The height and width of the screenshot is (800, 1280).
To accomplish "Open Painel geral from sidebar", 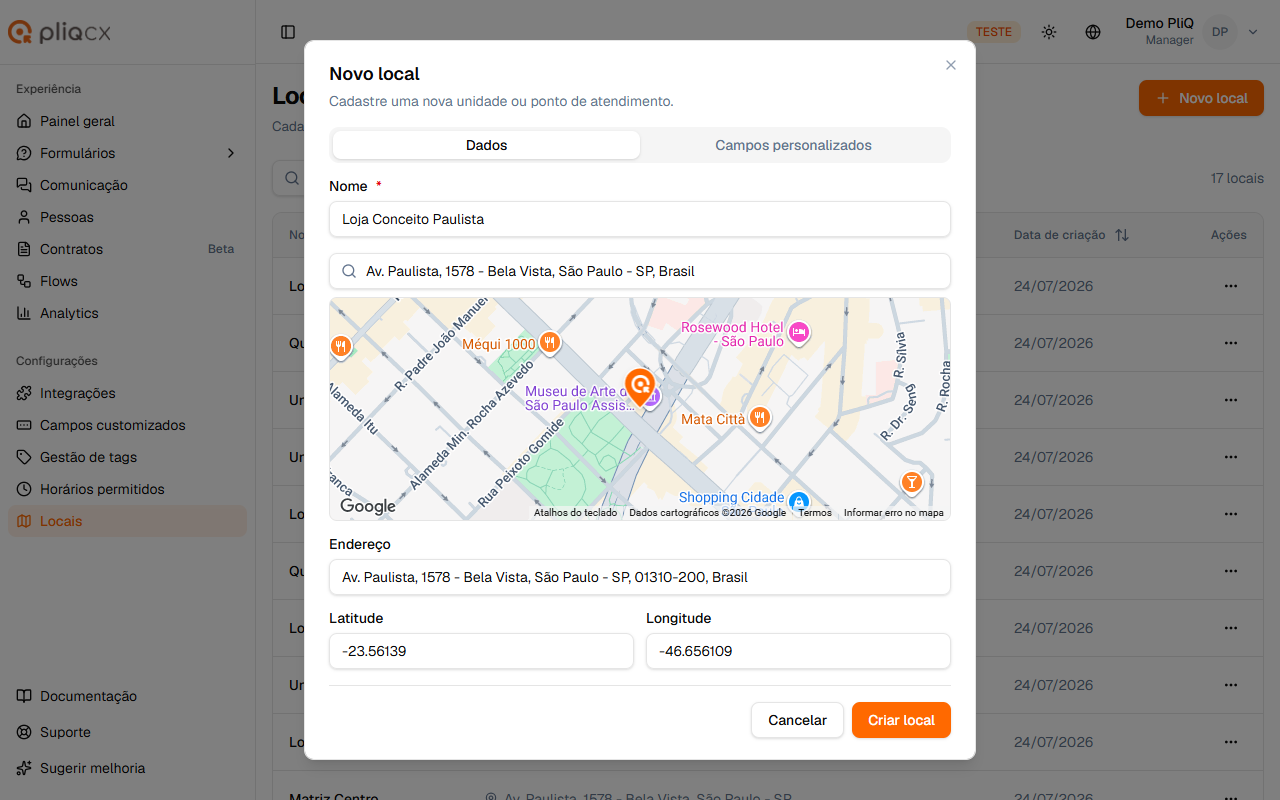I will (127, 121).
